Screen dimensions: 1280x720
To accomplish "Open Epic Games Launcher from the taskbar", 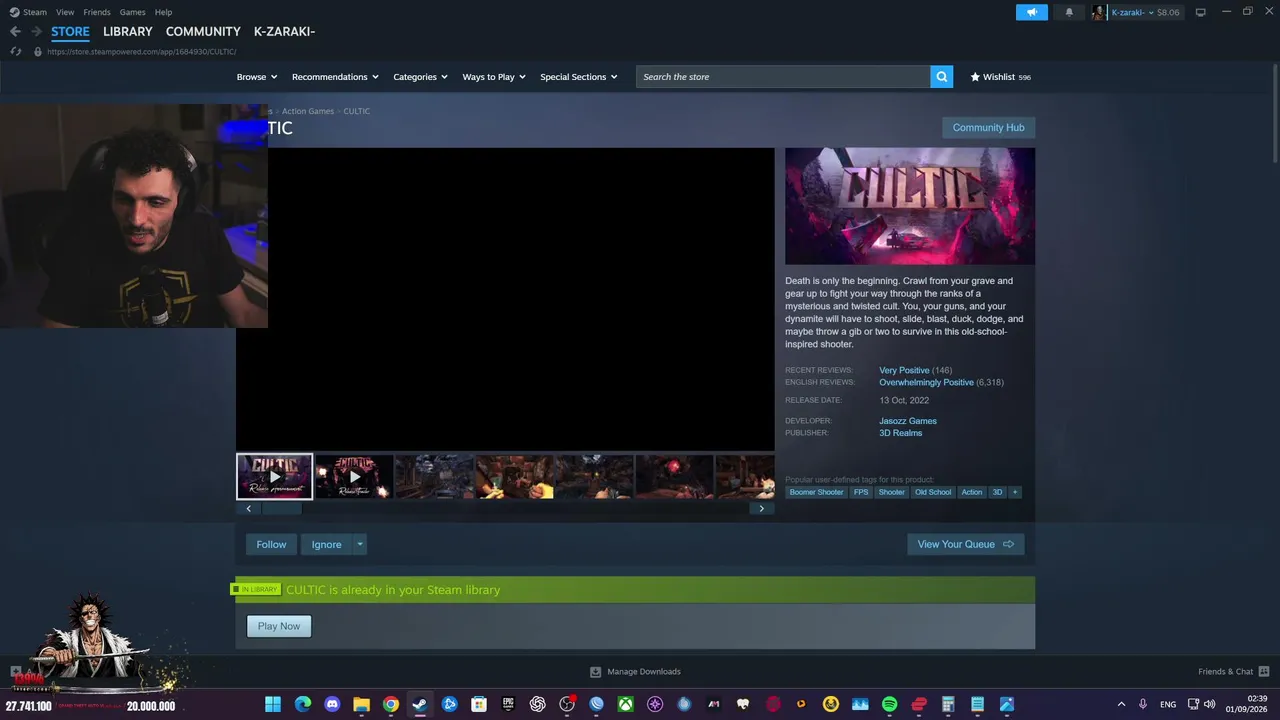I will coord(508,704).
